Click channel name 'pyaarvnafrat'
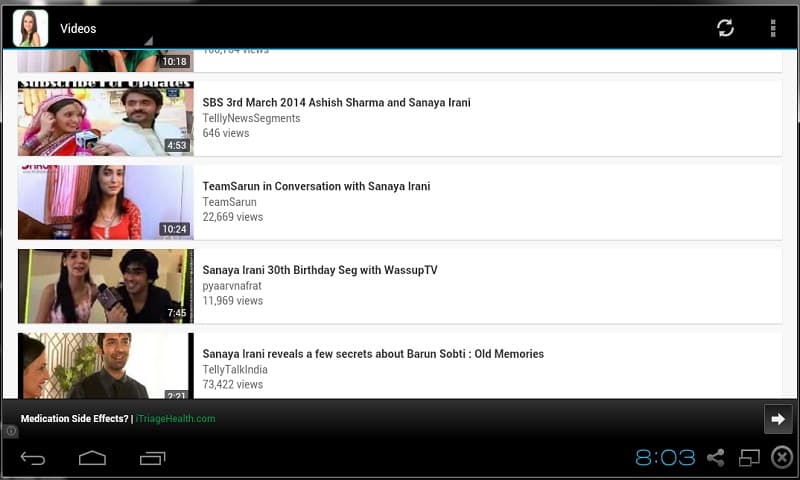Screen dimensions: 800x480 coord(232,286)
